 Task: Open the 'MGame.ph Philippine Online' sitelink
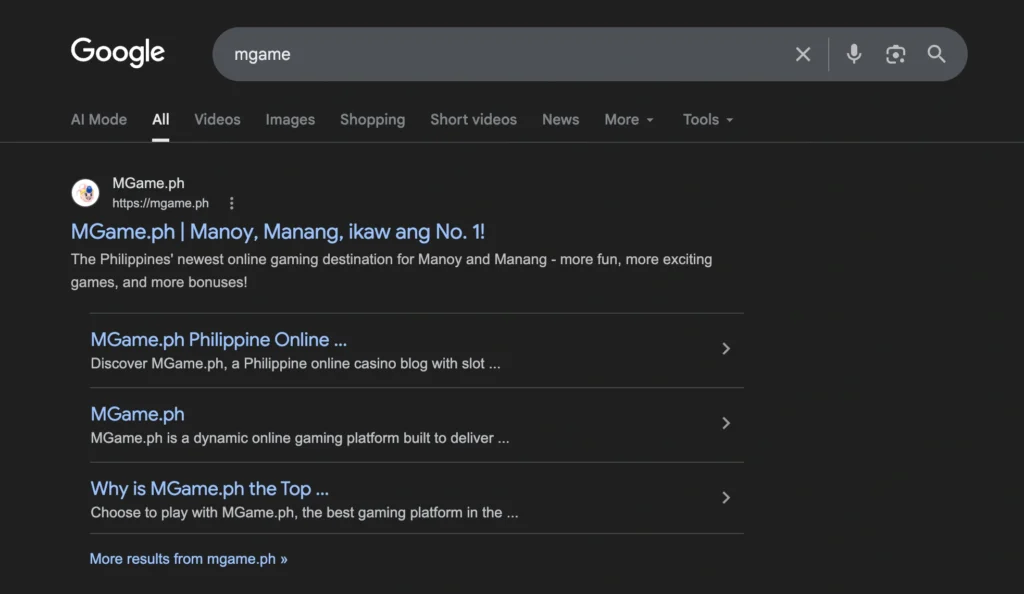click(218, 339)
